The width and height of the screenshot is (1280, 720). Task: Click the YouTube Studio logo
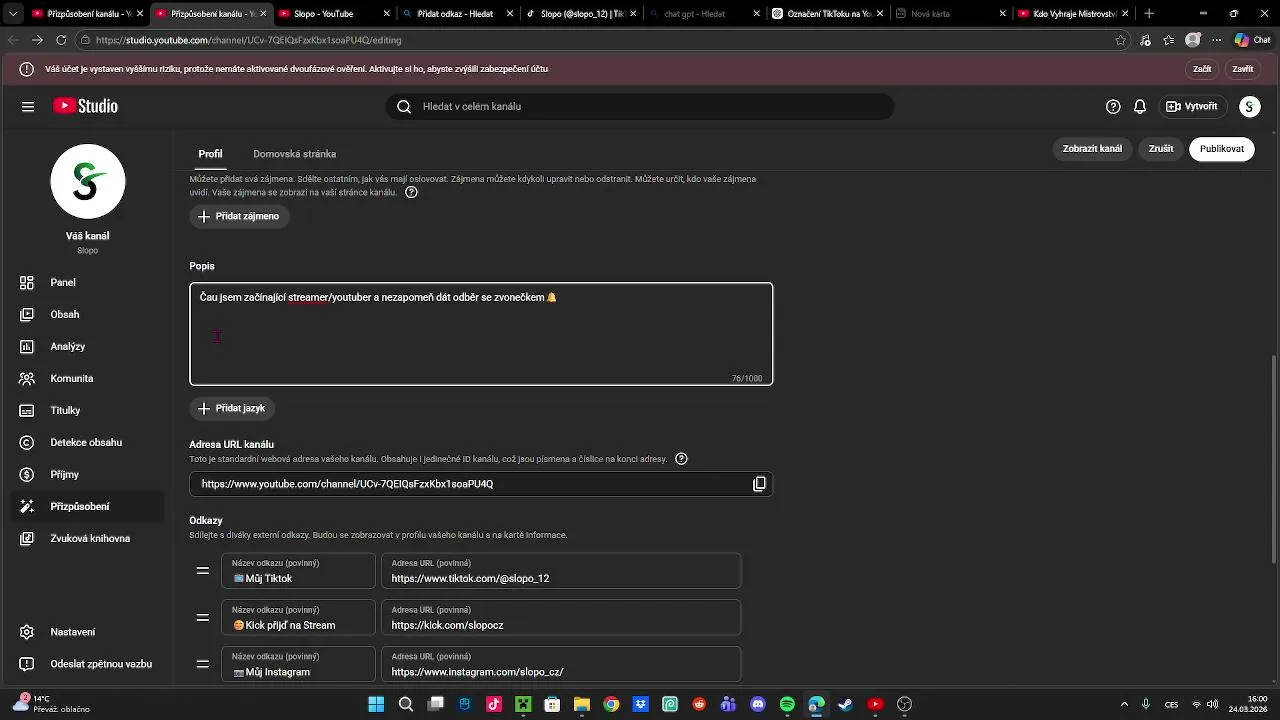(x=86, y=107)
